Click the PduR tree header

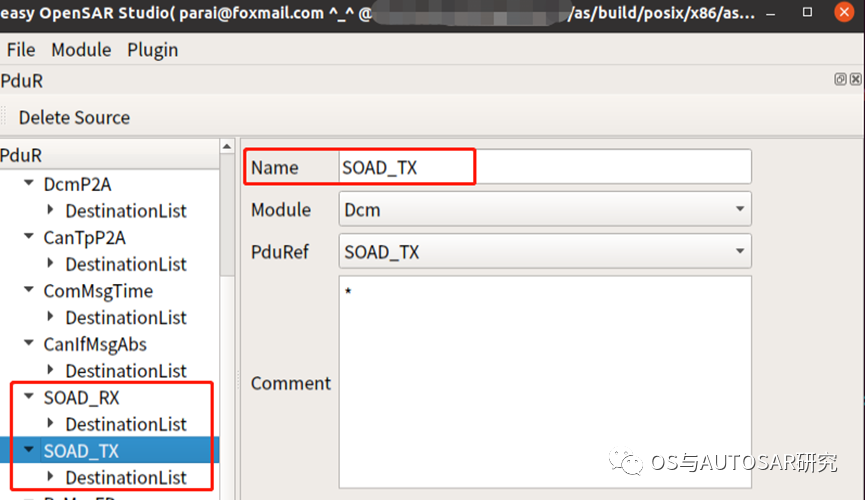[109, 155]
